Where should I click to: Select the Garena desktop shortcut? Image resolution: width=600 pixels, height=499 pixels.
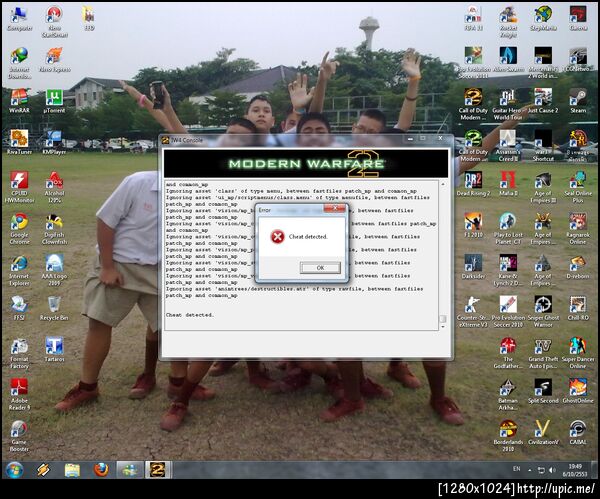(578, 18)
